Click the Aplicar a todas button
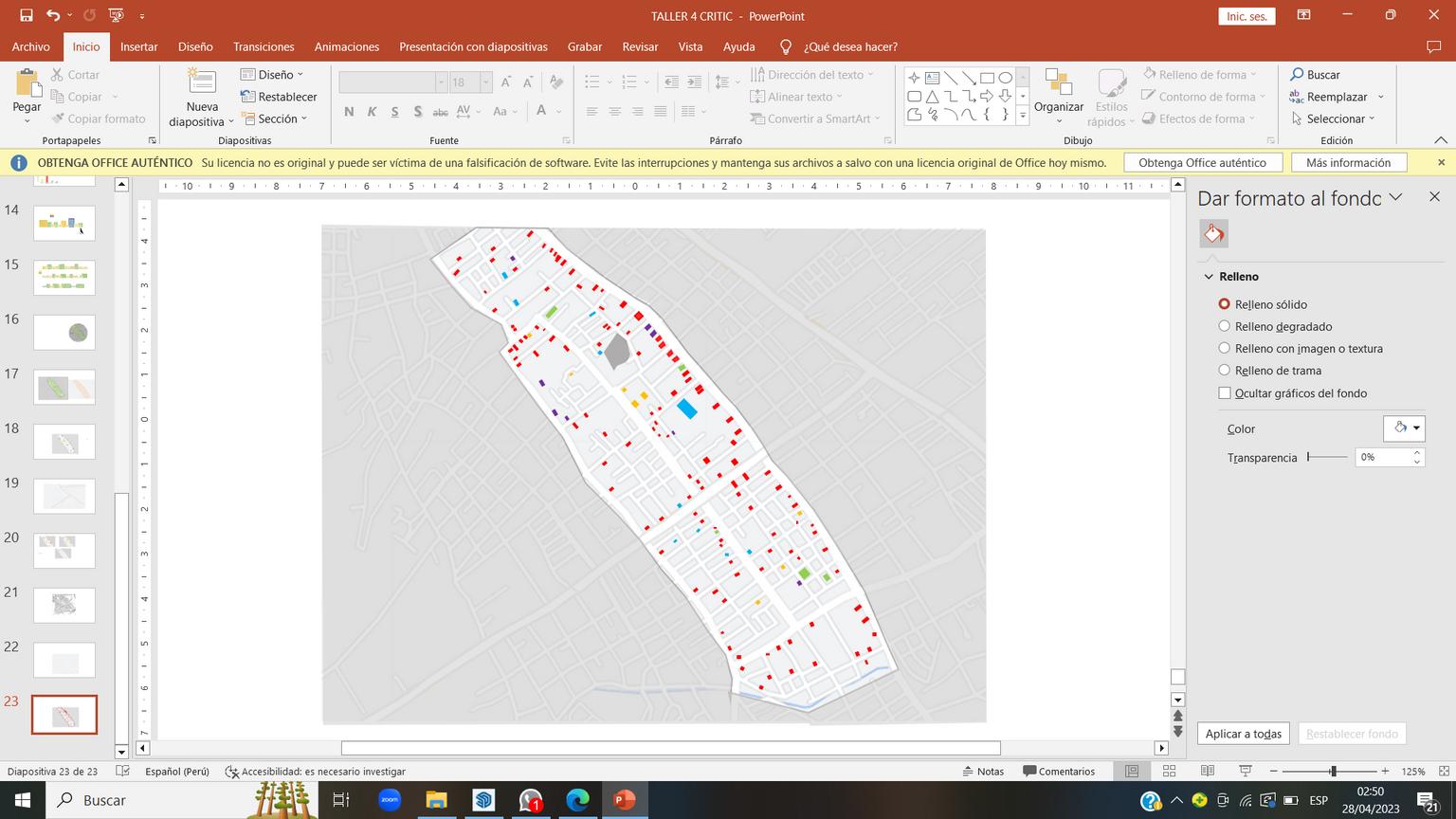 click(1243, 734)
